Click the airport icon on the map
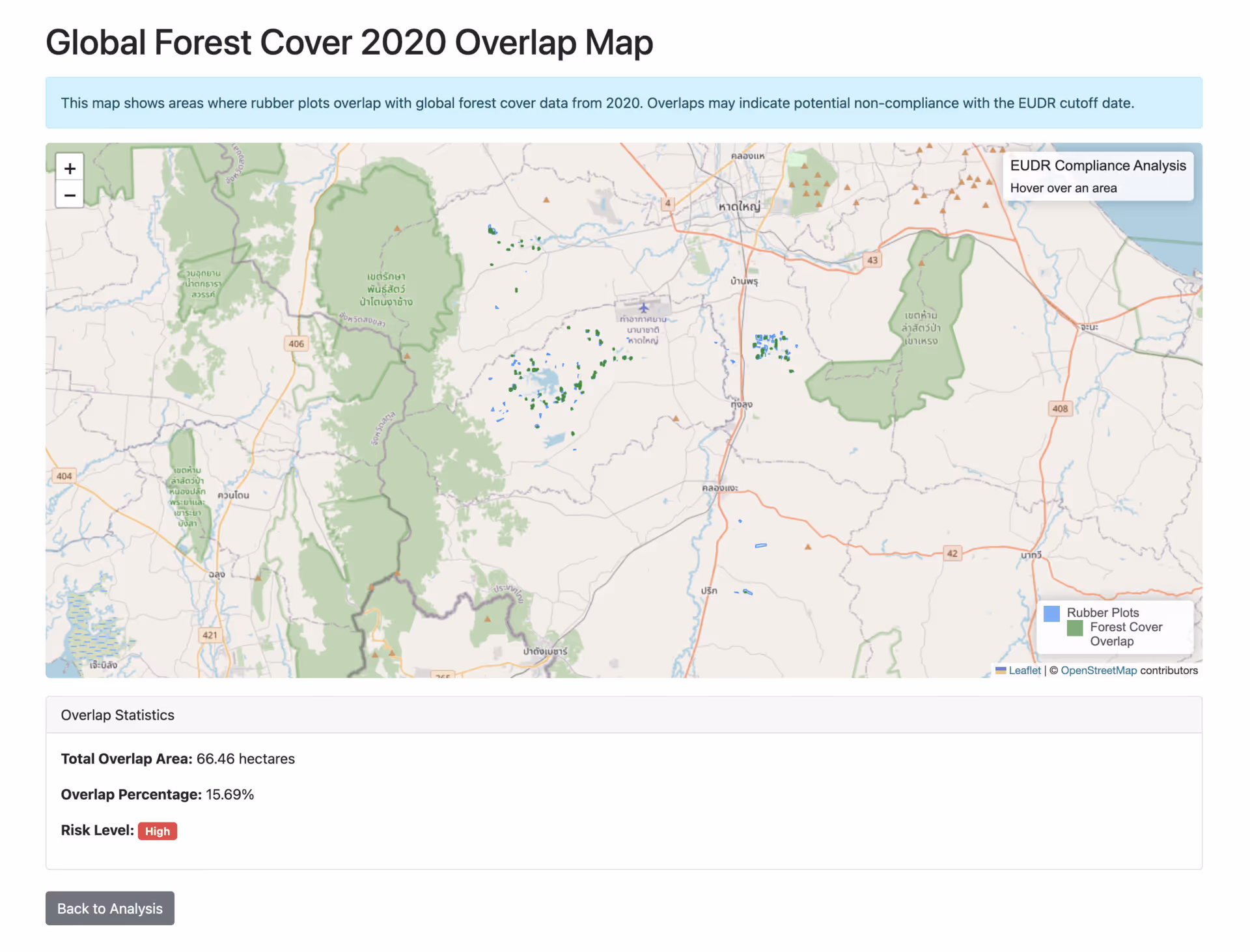Viewport: 1250px width, 952px height. [x=644, y=308]
